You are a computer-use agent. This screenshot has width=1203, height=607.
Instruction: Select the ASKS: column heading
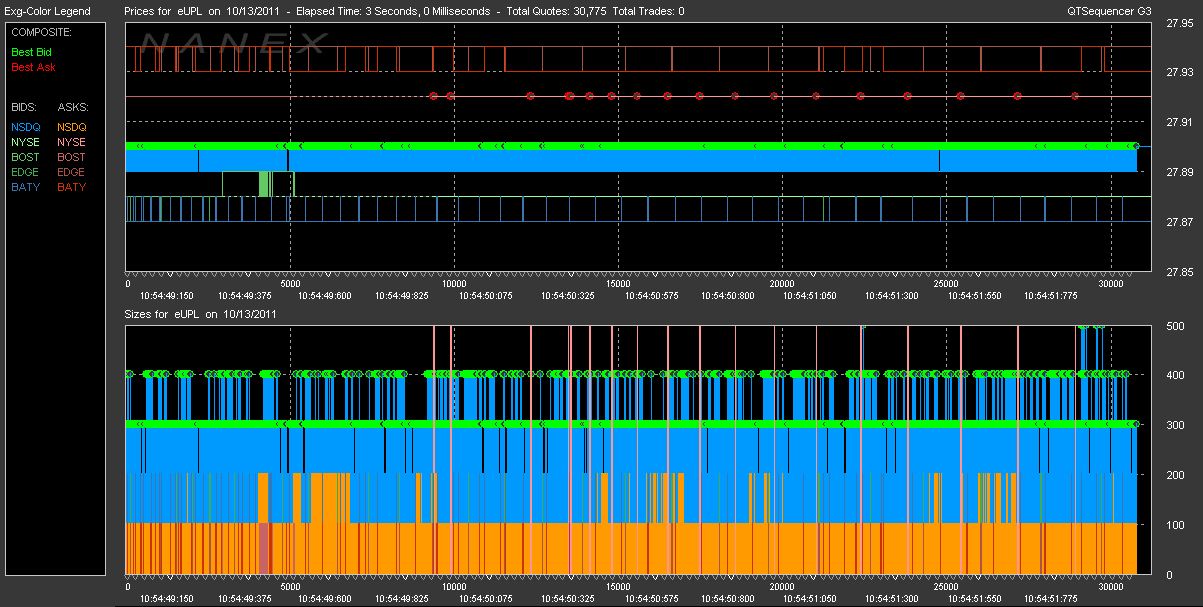coord(73,106)
